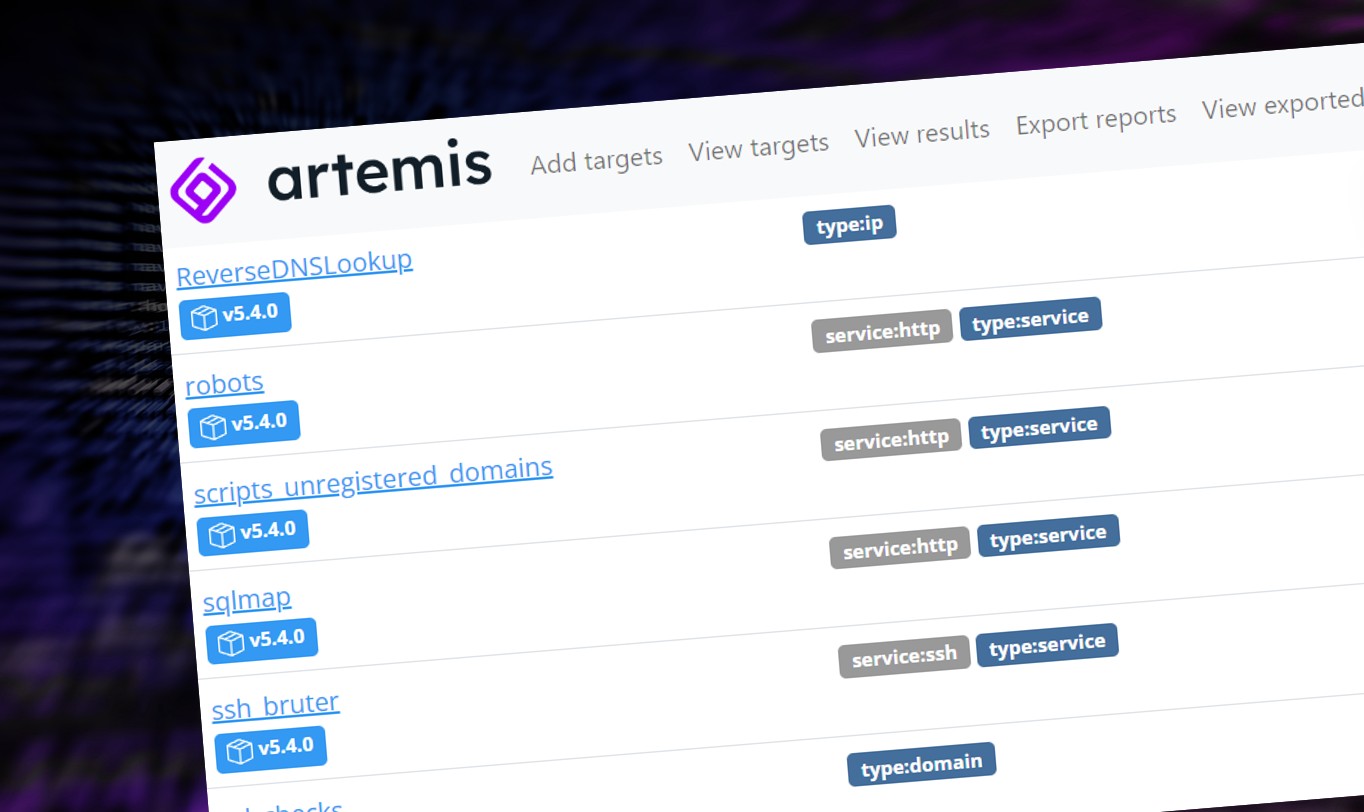Click the type:ip tag badge

(849, 225)
